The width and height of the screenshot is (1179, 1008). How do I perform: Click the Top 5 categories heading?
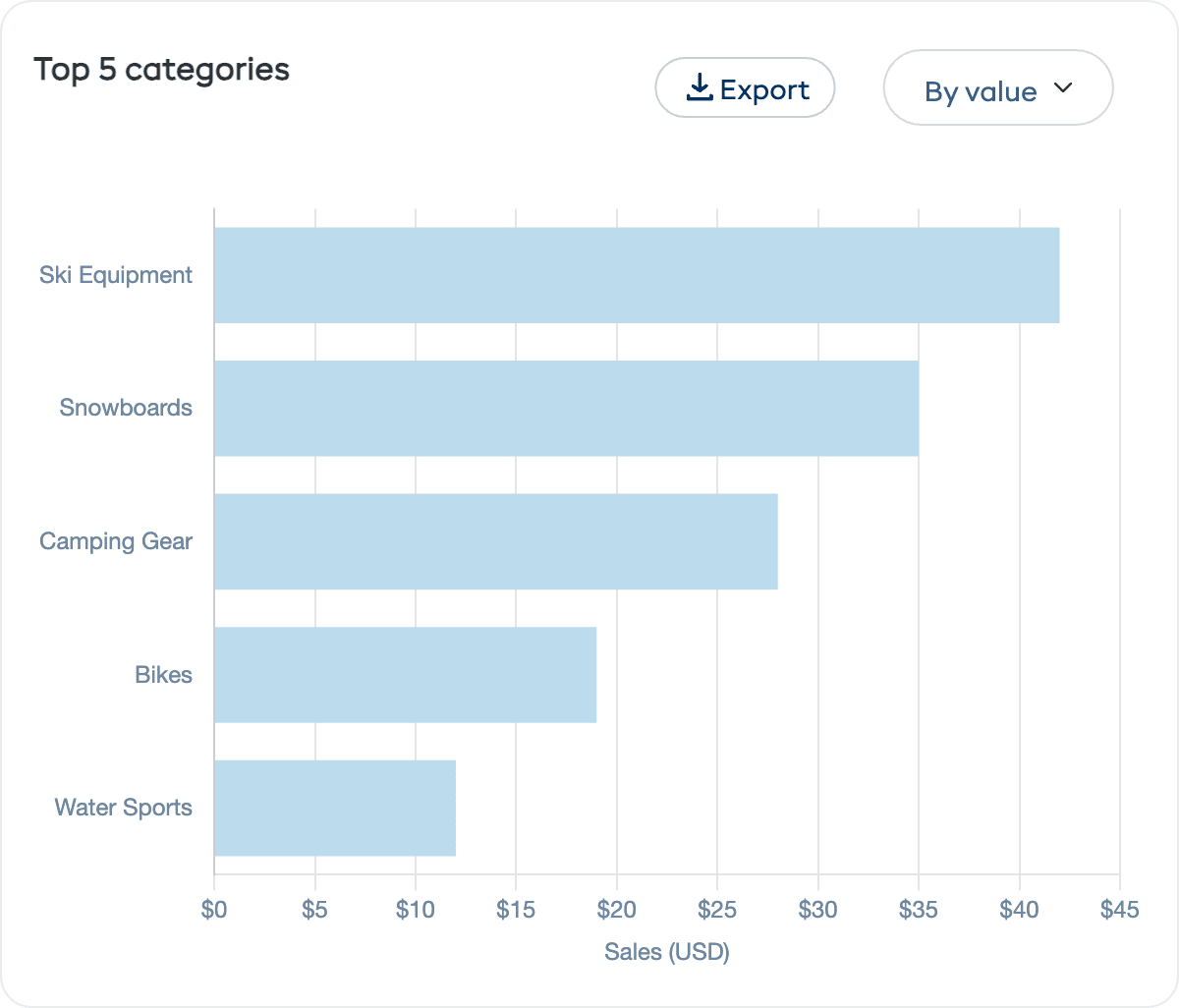(x=162, y=69)
